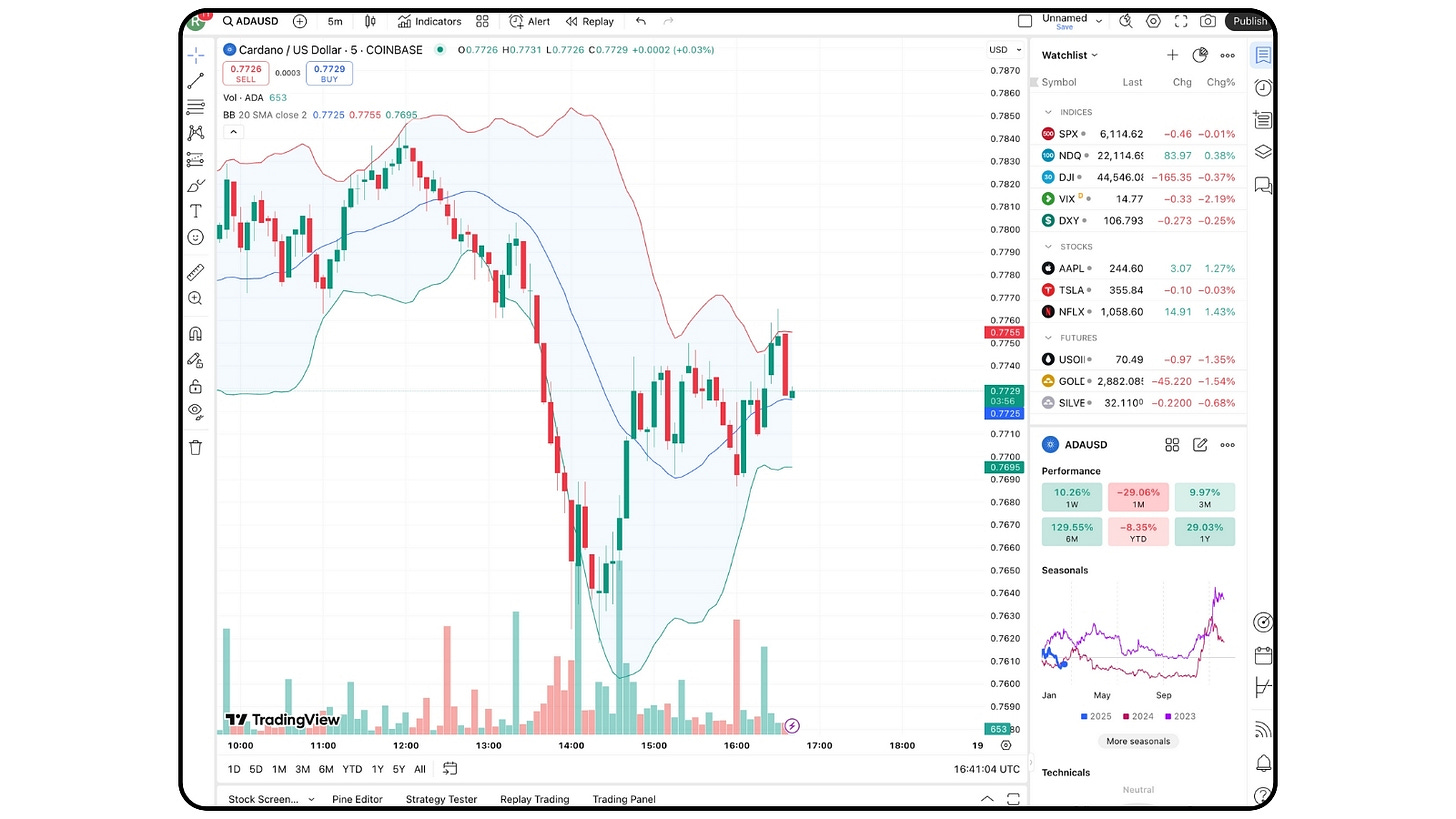The image size is (1456, 819).
Task: Open the Trading Panel tab
Action: point(624,799)
